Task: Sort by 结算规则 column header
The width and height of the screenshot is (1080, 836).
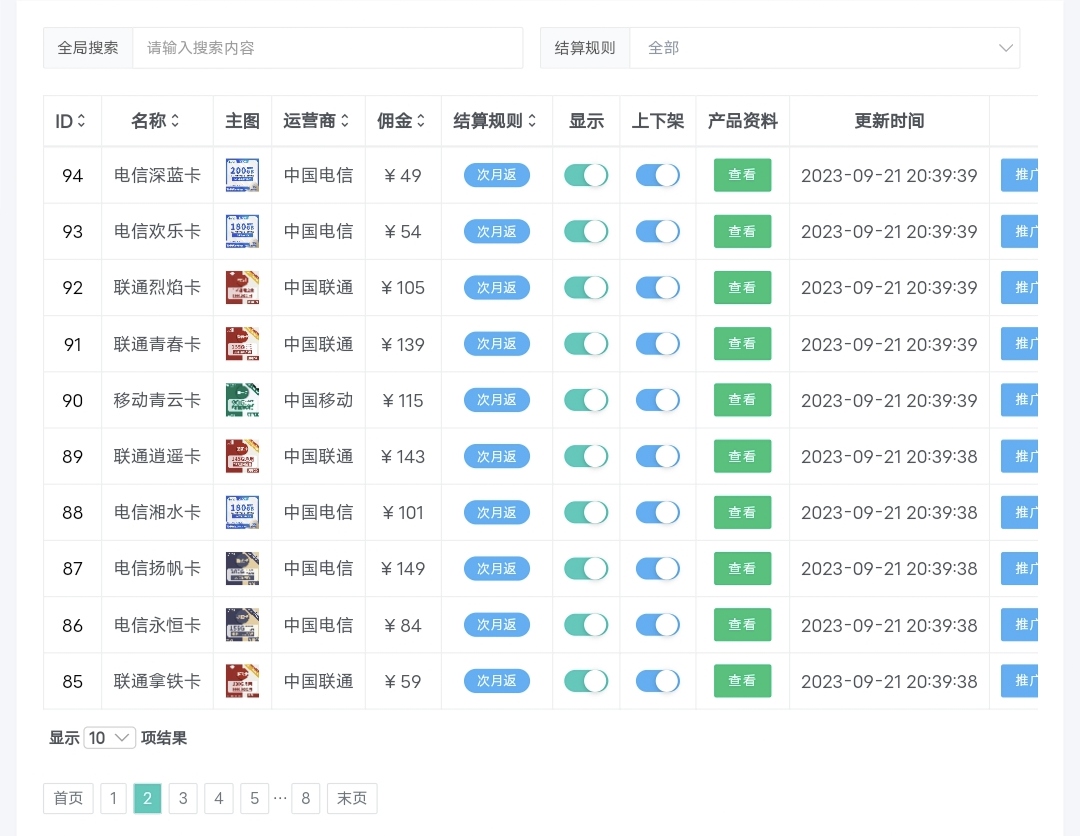Action: (496, 121)
